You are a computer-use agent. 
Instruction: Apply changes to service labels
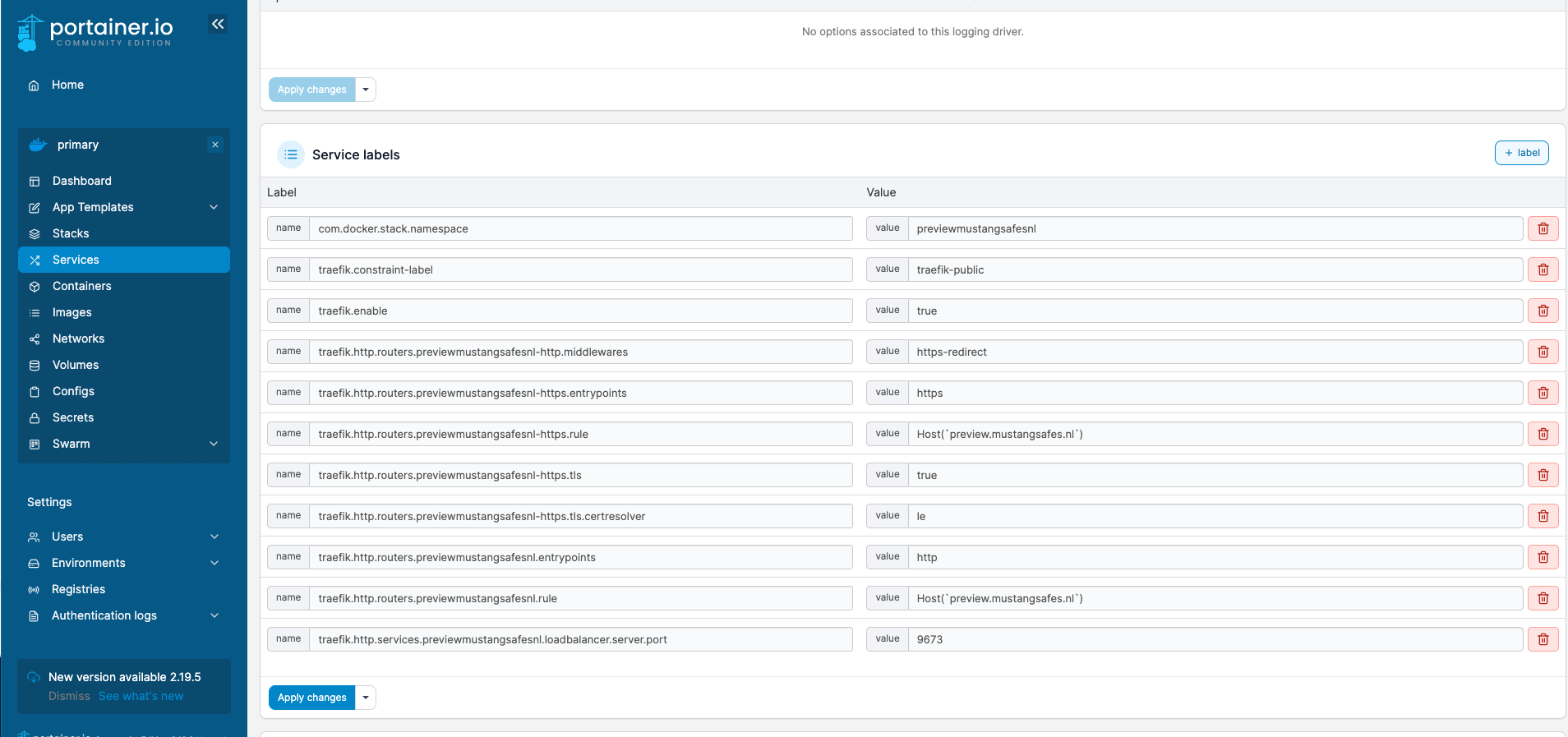coord(311,698)
